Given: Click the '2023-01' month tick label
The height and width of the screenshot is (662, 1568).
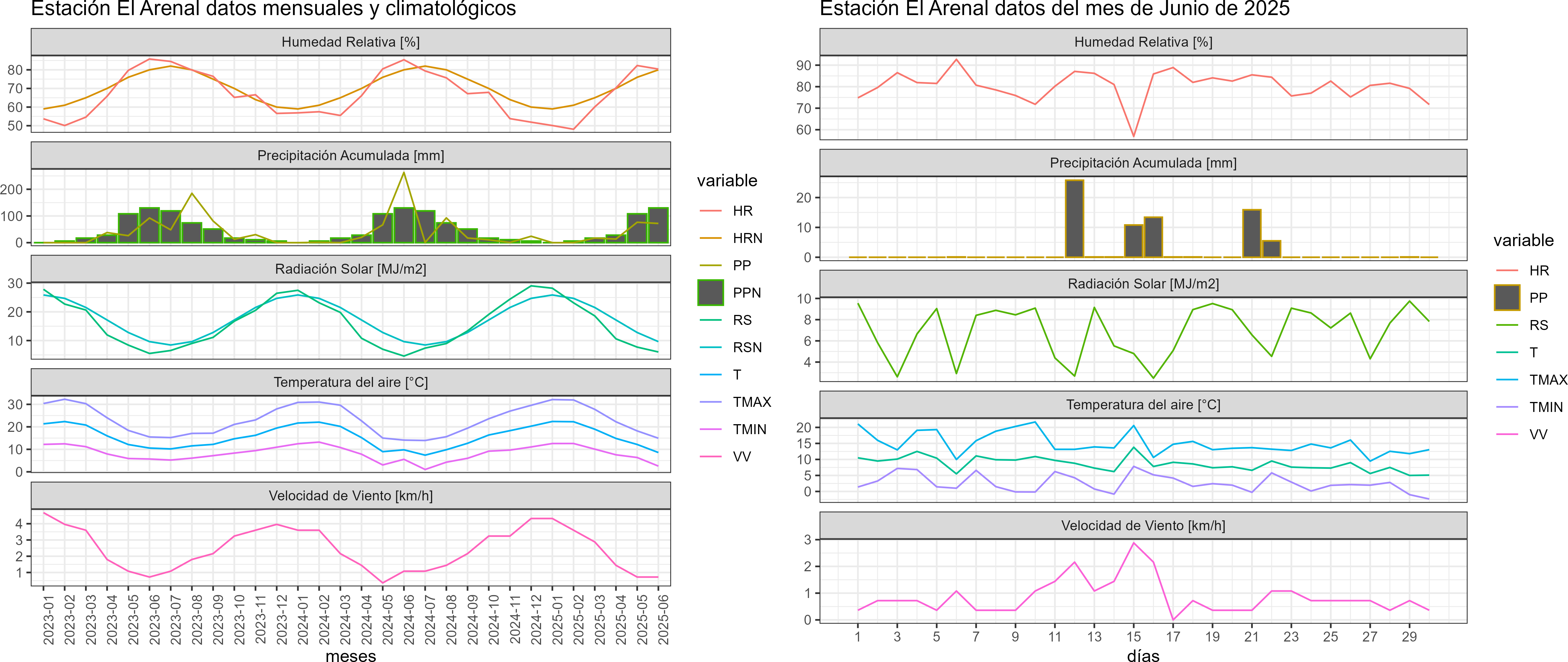Looking at the screenshot, I should pyautogui.click(x=48, y=619).
